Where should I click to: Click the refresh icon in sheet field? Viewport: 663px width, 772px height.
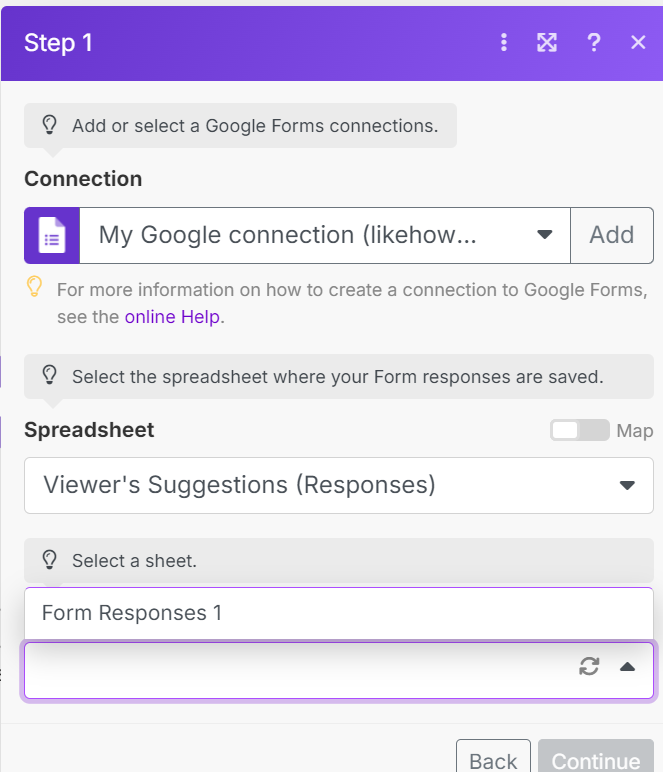[589, 667]
